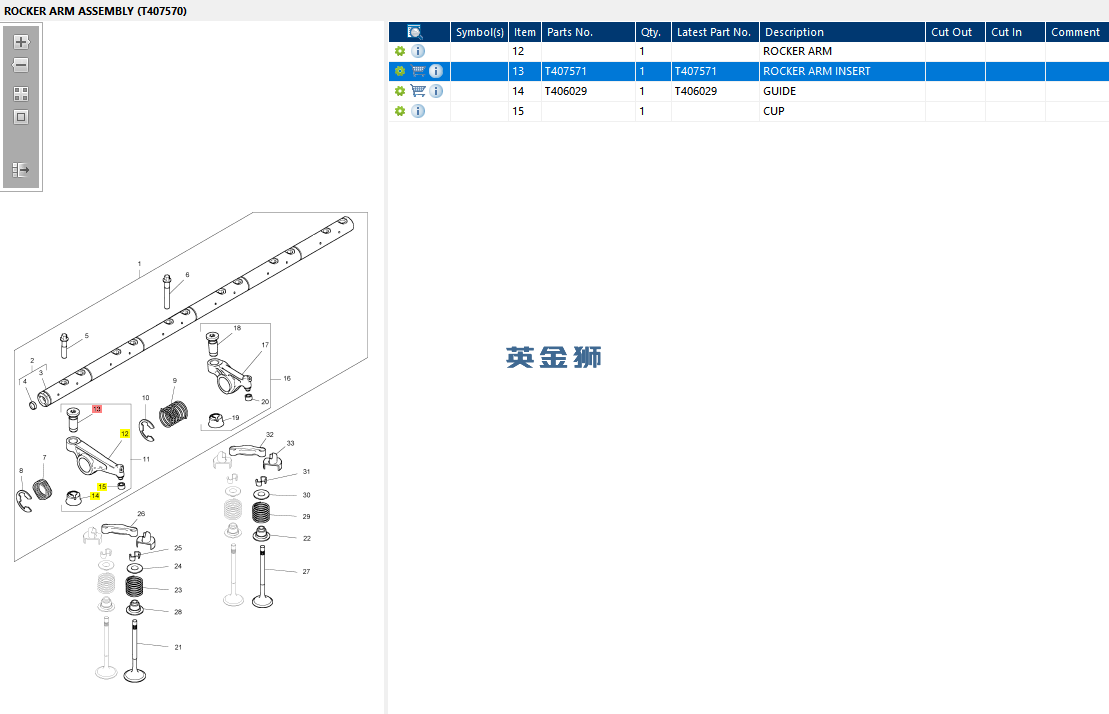Image resolution: width=1109 pixels, height=714 pixels.
Task: Select the GUIDE description cell
Action: point(842,91)
